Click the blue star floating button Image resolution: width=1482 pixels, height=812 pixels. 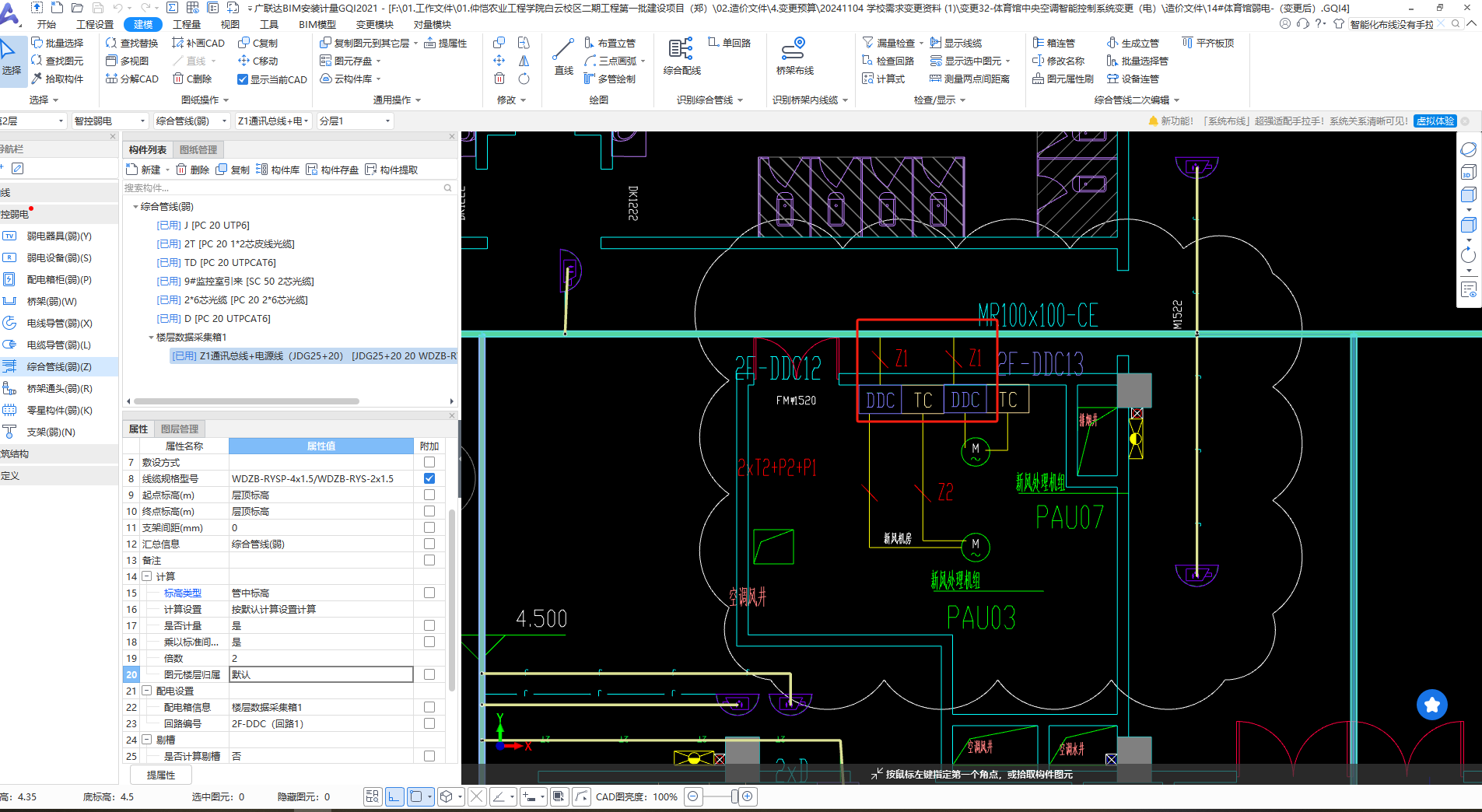click(1431, 705)
